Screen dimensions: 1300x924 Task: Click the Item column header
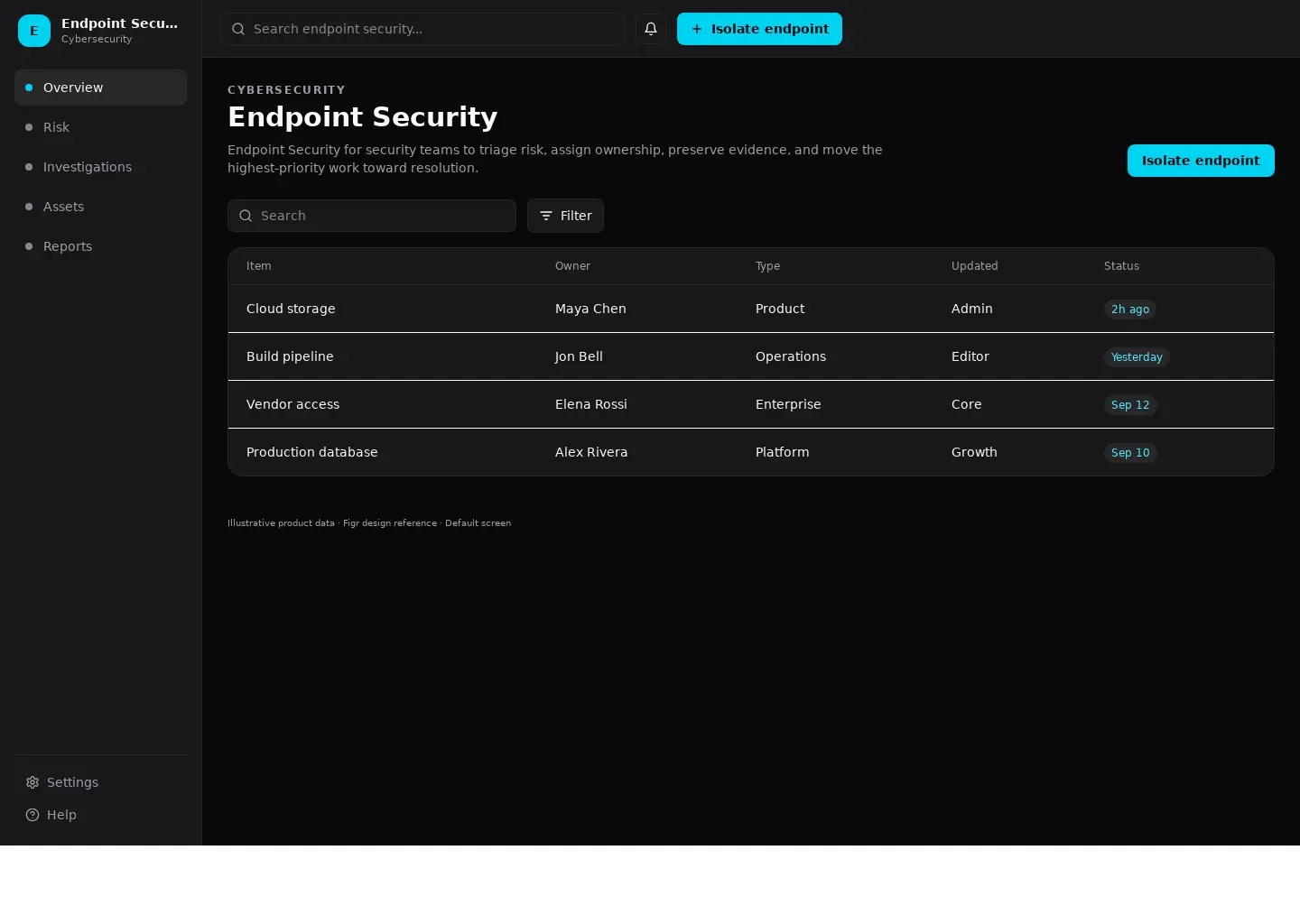pyautogui.click(x=259, y=266)
